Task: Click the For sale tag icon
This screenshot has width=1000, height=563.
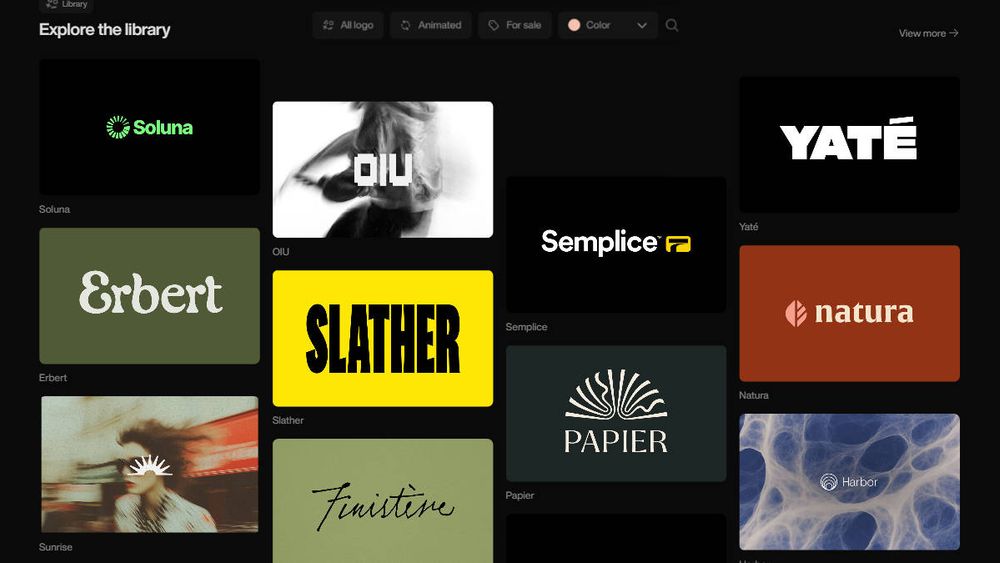Action: pyautogui.click(x=494, y=25)
